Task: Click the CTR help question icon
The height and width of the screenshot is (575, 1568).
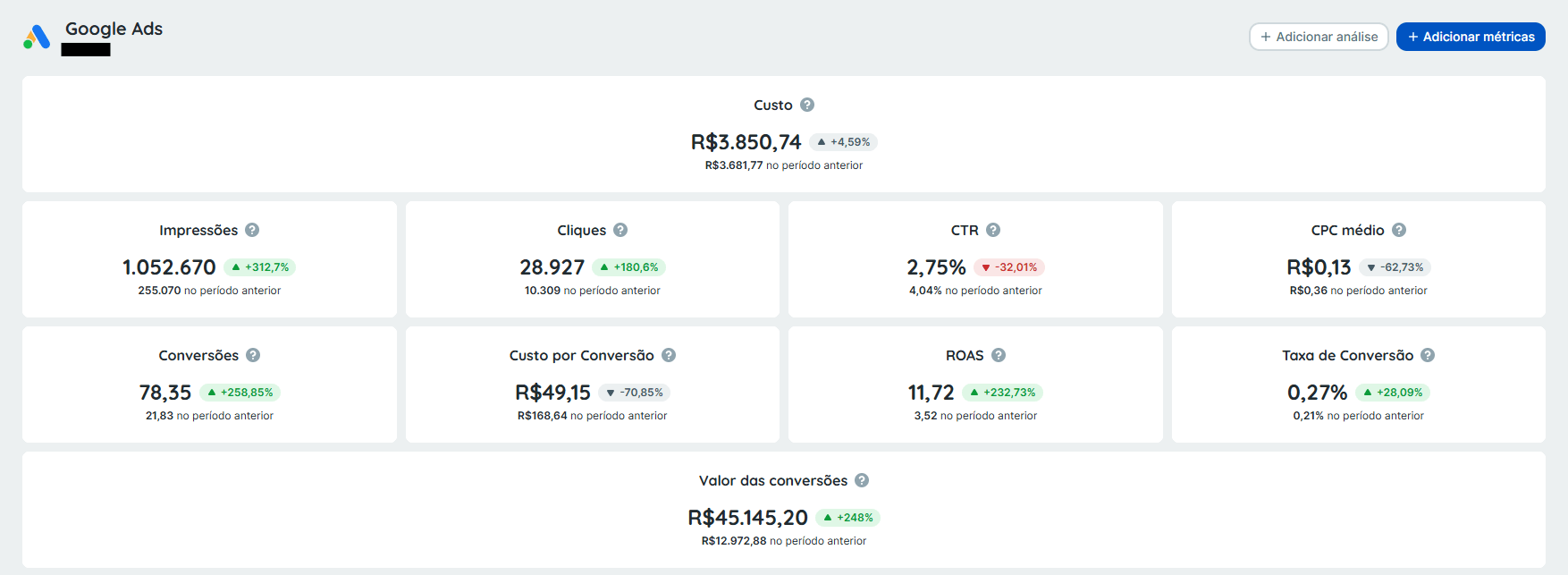Action: (x=993, y=230)
